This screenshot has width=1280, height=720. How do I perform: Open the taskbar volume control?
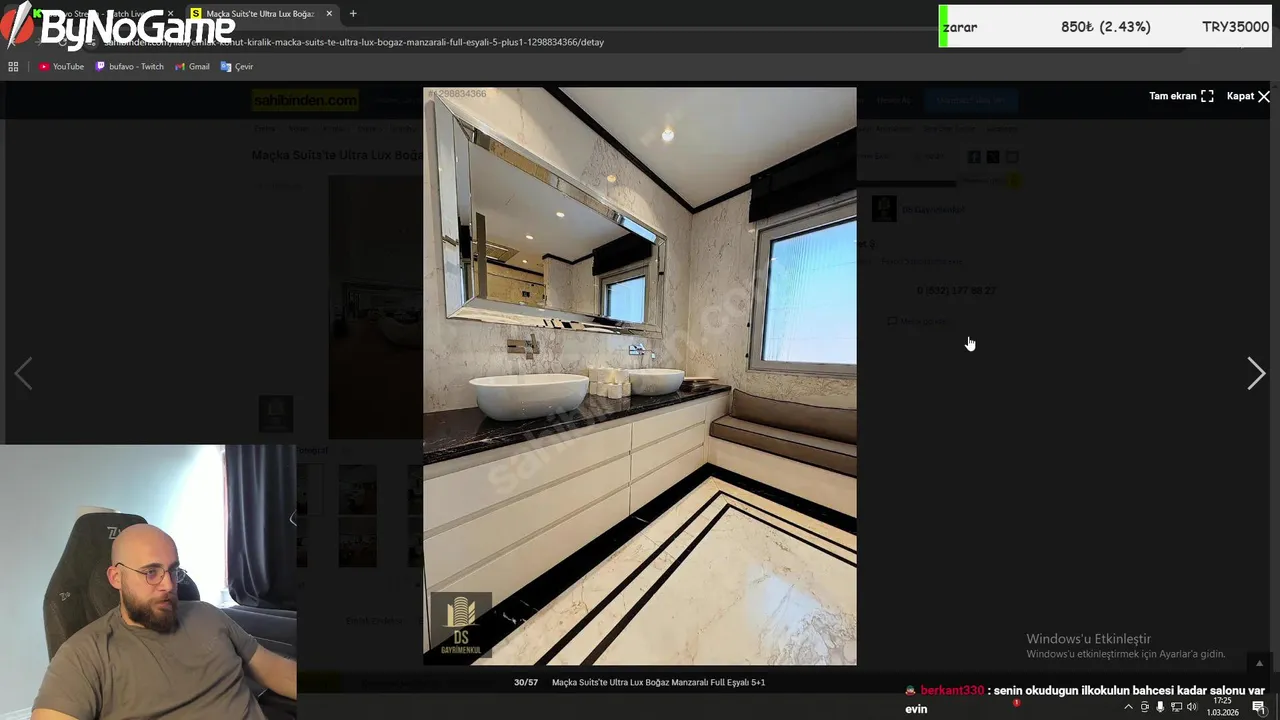[1191, 707]
